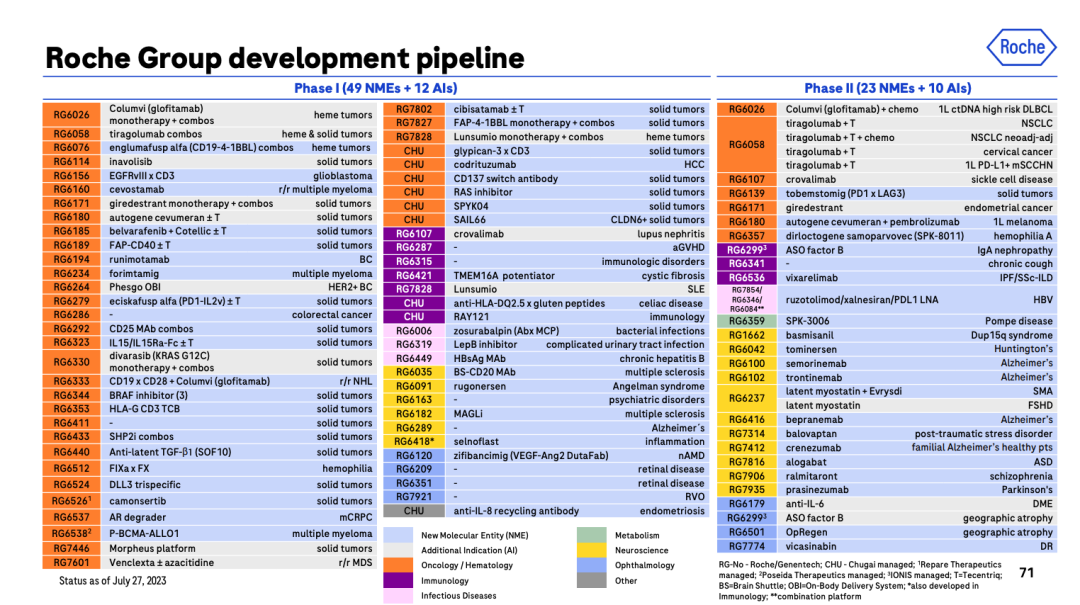Select the RG6330 code cell
Image resolution: width=1080 pixels, height=605 pixels.
pyautogui.click(x=72, y=362)
